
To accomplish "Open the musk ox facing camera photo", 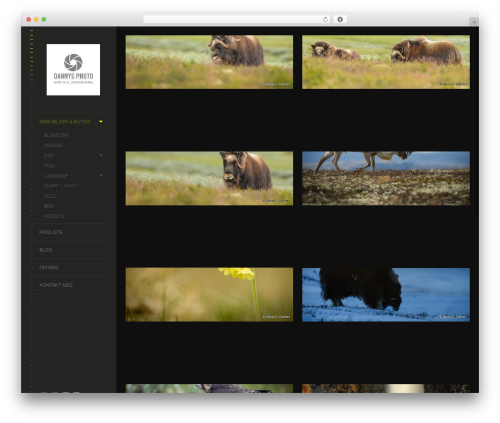I will point(209,178).
